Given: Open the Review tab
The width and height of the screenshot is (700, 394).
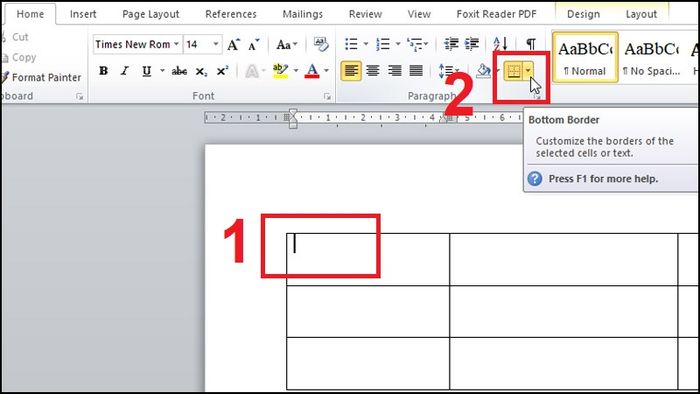Looking at the screenshot, I should 365,14.
